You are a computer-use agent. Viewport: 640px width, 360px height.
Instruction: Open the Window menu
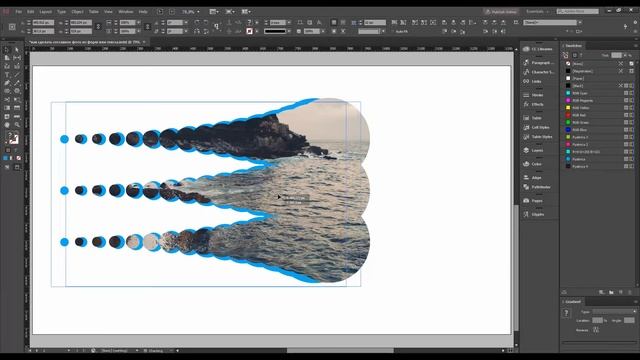pos(126,12)
